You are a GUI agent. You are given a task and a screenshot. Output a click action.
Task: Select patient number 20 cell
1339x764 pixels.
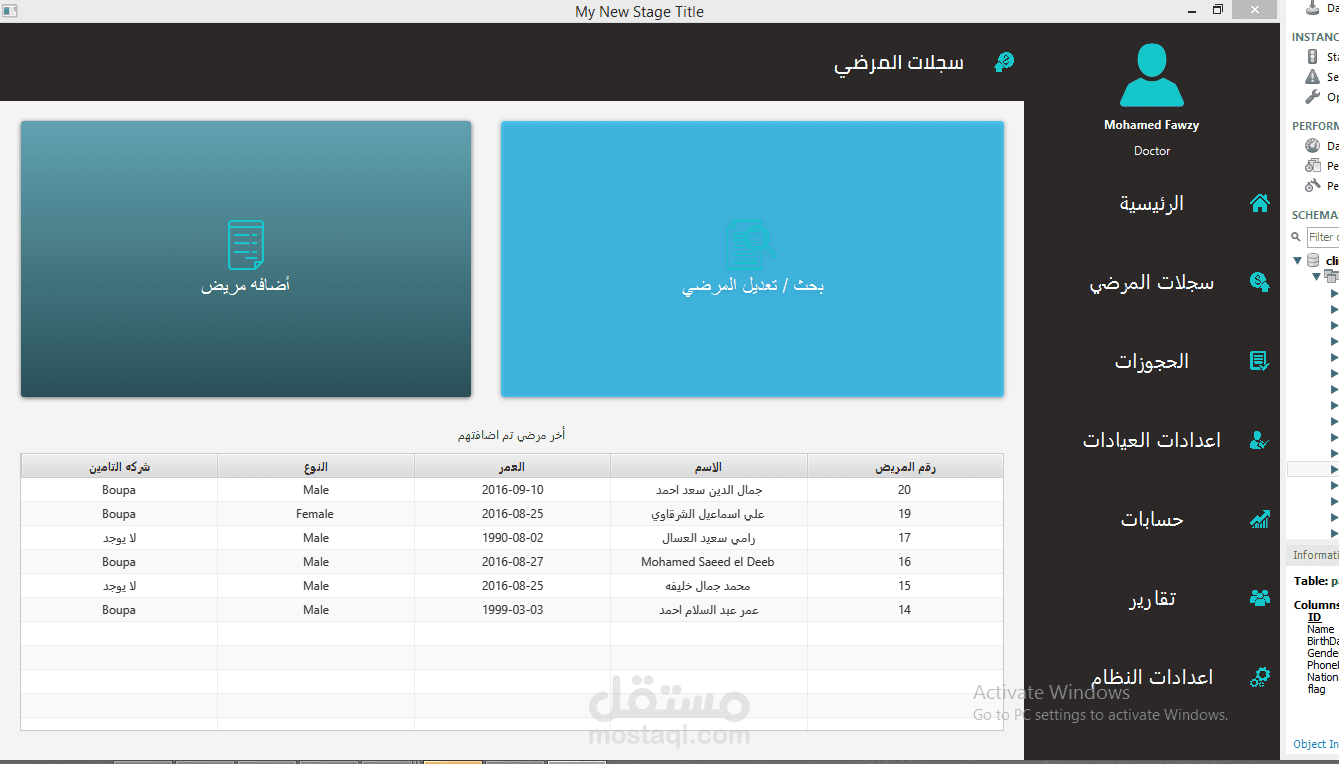coord(905,490)
